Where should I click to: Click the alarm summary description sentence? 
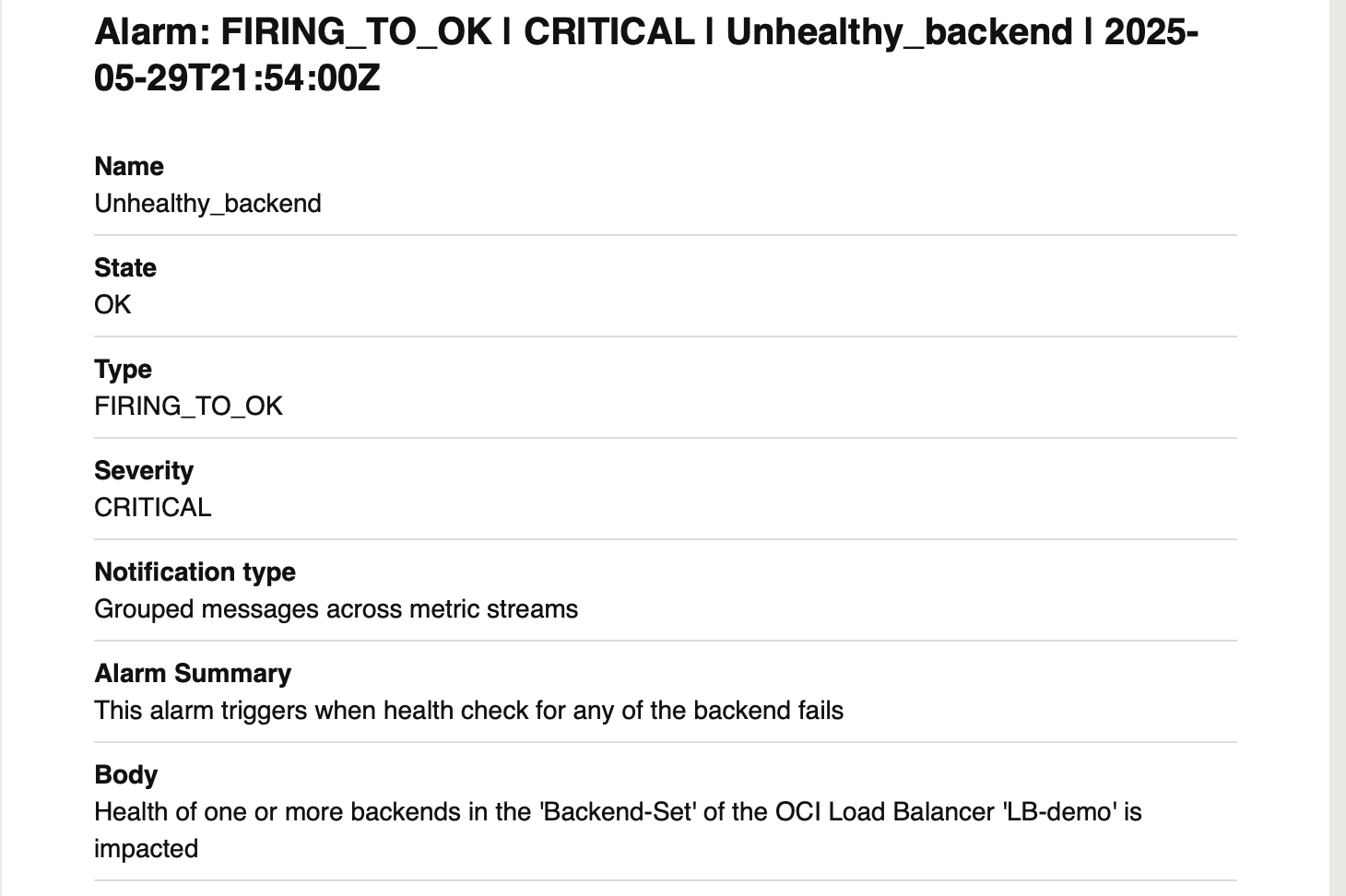click(468, 711)
